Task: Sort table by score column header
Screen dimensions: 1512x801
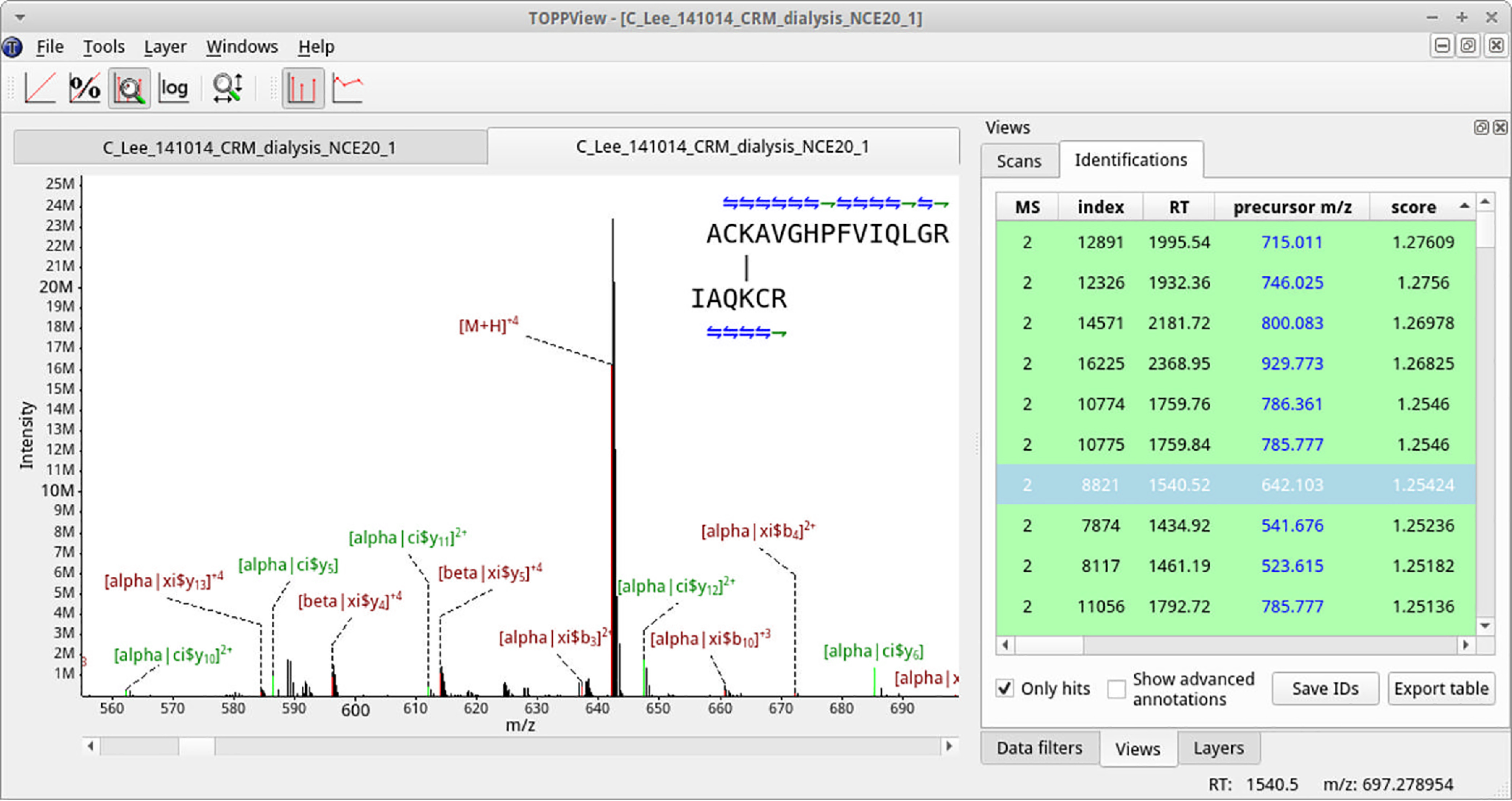Action: pos(1422,207)
